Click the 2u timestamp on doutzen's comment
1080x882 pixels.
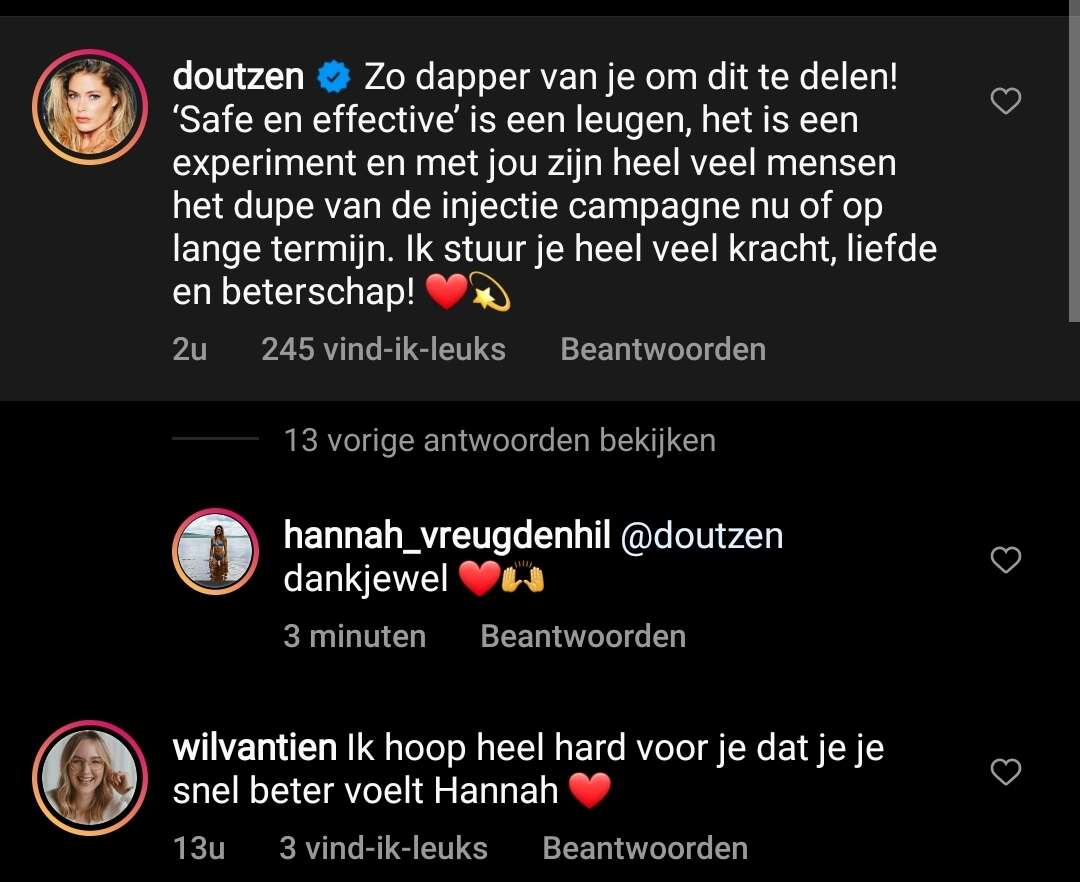click(x=189, y=349)
